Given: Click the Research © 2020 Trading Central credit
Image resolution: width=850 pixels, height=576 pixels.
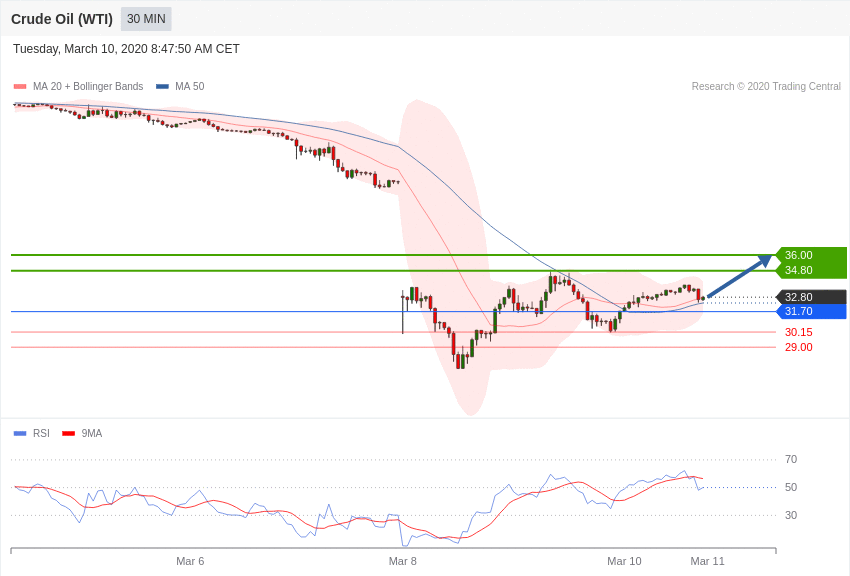Looking at the screenshot, I should pos(766,86).
